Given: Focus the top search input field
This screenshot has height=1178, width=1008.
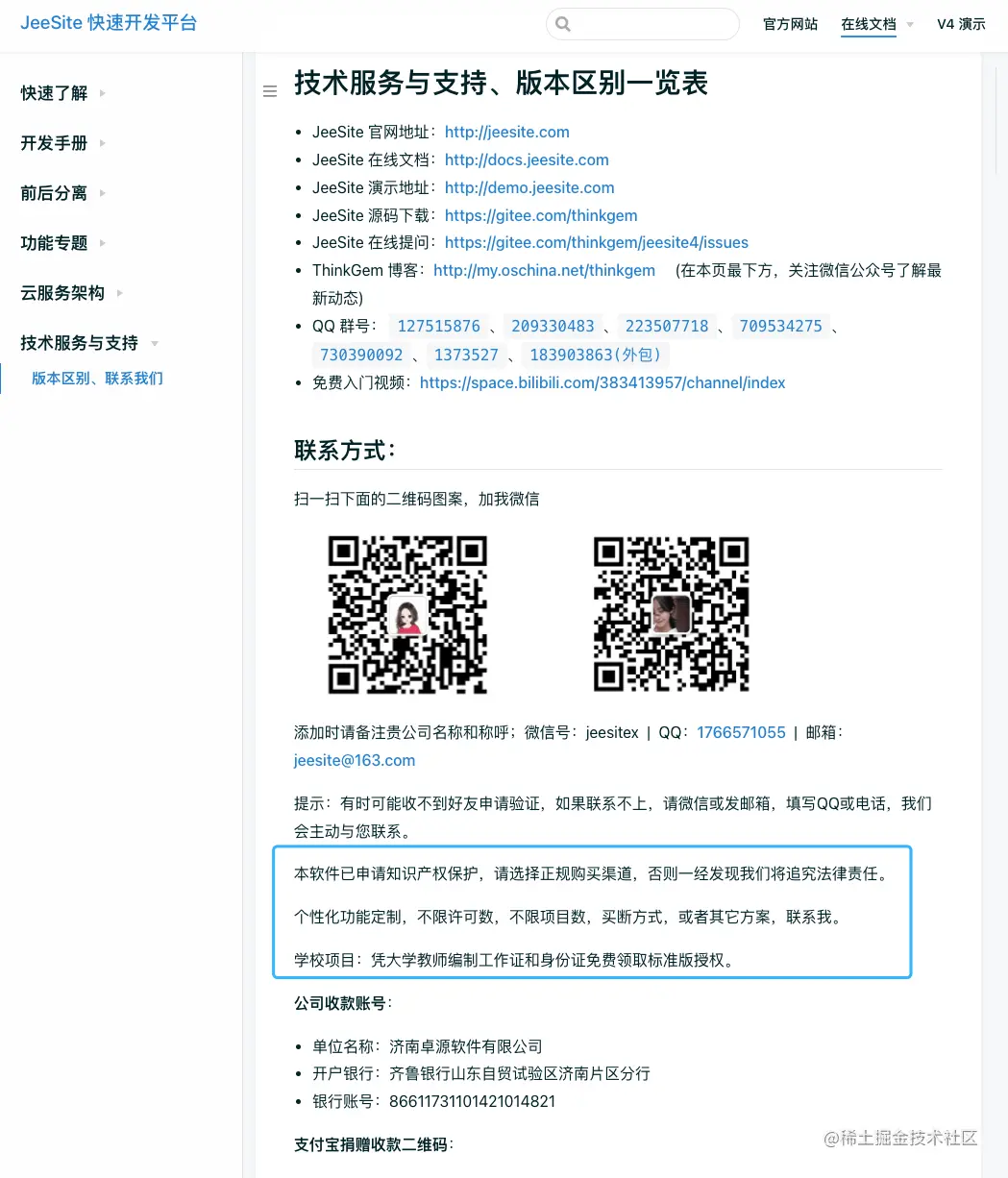Looking at the screenshot, I should (x=643, y=24).
